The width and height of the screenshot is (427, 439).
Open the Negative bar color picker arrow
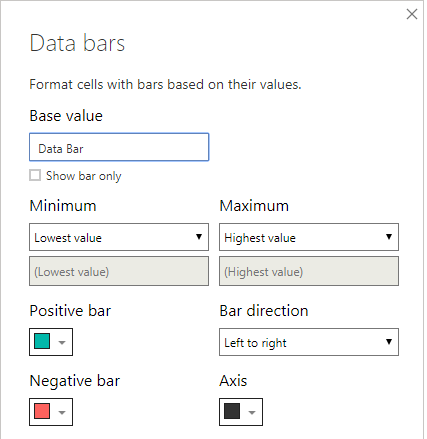tap(62, 412)
